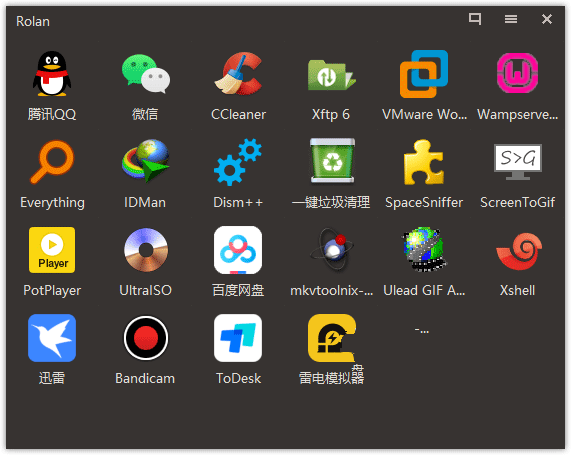571x455 pixels.
Task: Open 迅雷 blue bird icon
Action: [52, 338]
